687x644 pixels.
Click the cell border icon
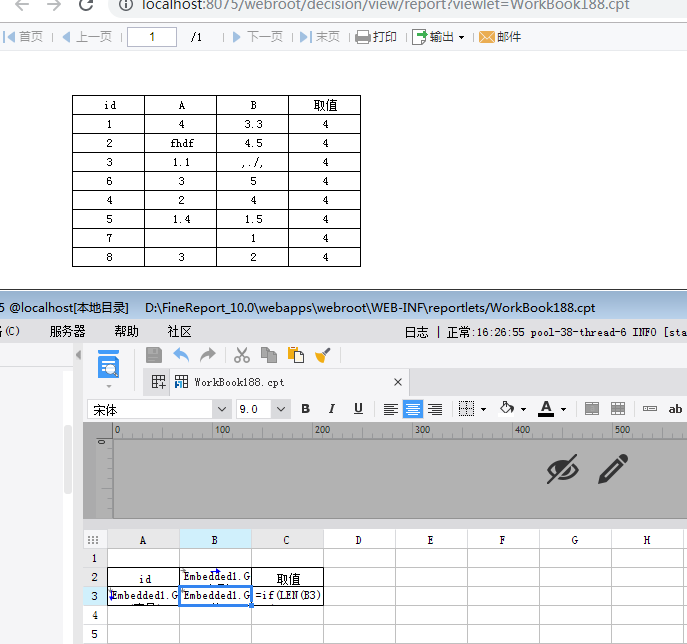466,409
